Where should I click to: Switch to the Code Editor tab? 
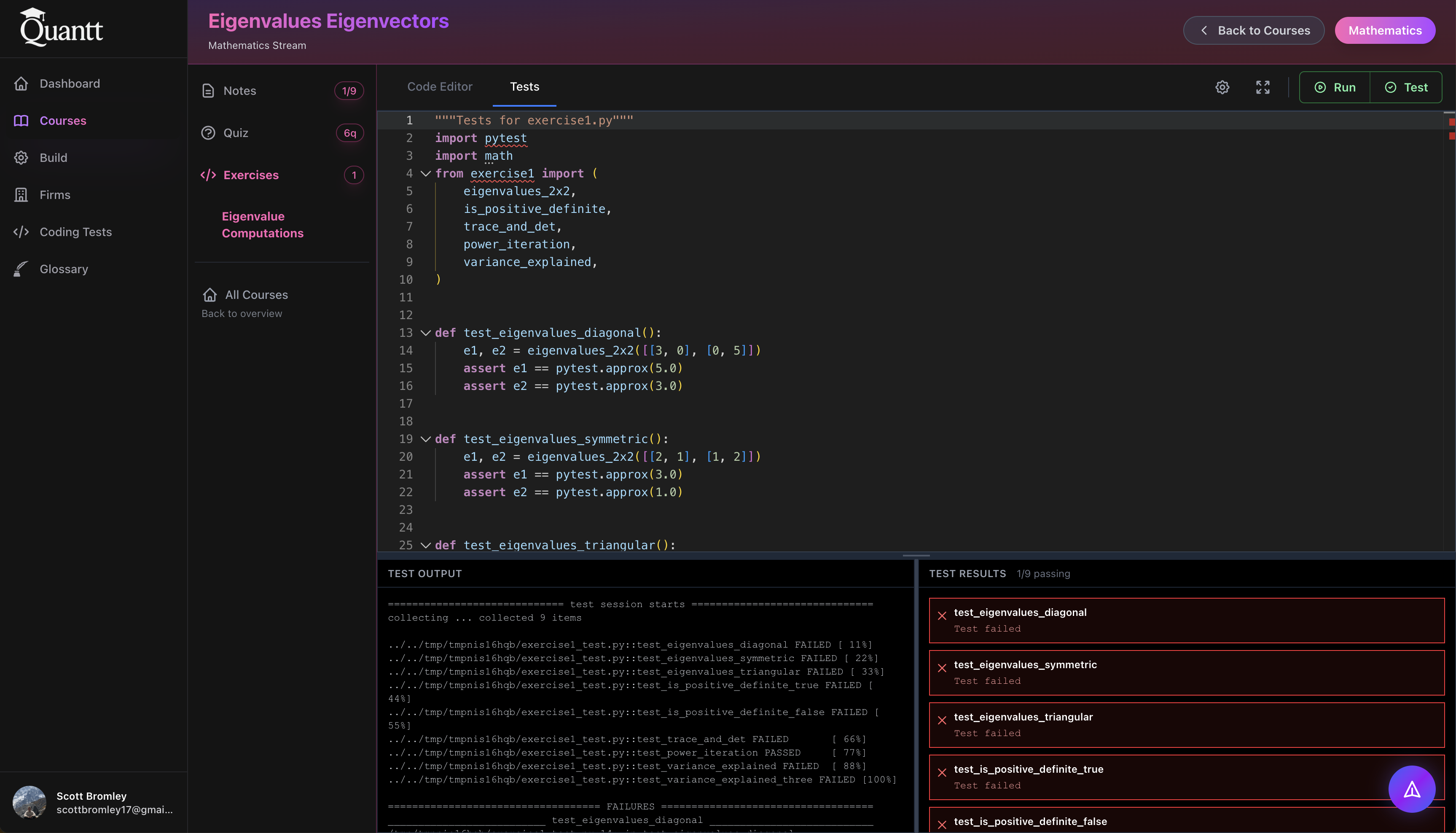[x=440, y=86]
